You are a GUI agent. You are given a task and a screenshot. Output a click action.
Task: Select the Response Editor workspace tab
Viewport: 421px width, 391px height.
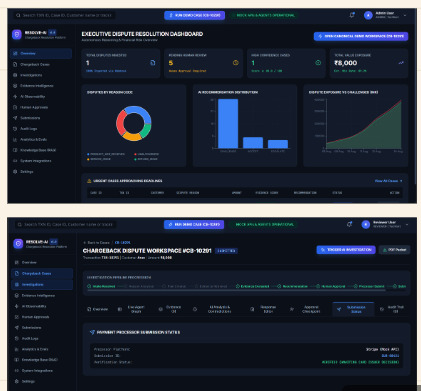264,309
